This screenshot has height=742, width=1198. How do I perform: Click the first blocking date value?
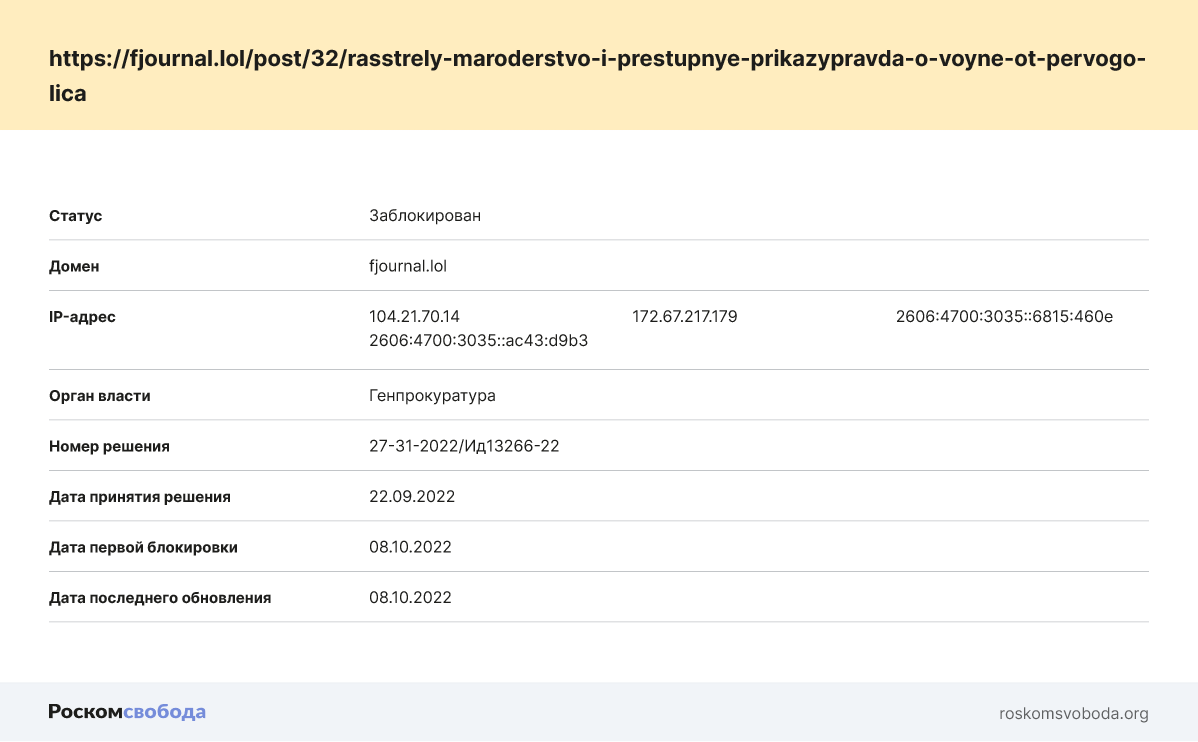coord(410,547)
